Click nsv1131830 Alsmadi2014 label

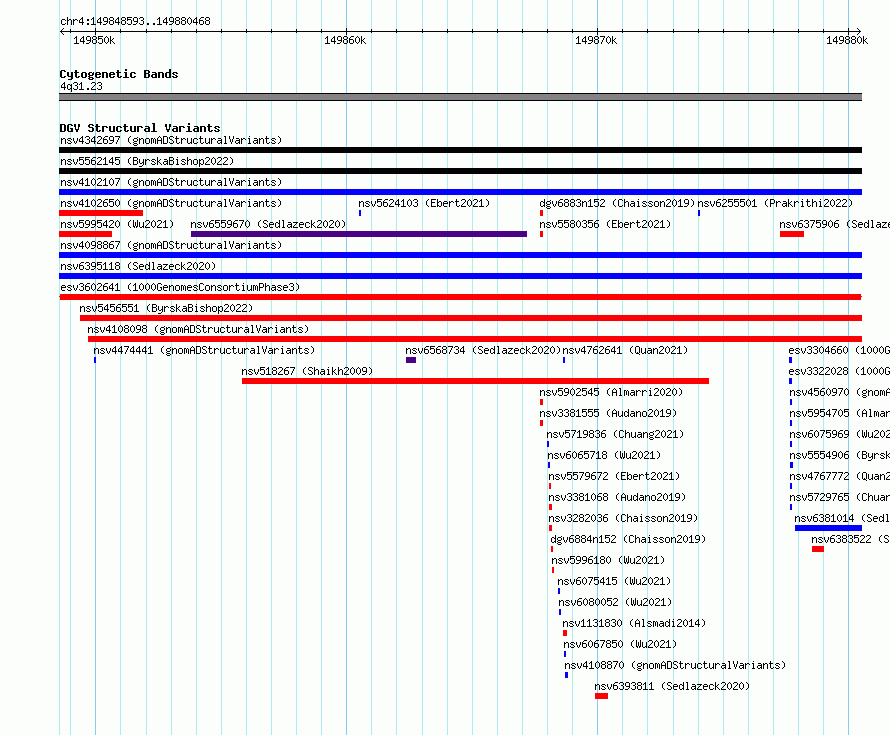pyautogui.click(x=635, y=623)
